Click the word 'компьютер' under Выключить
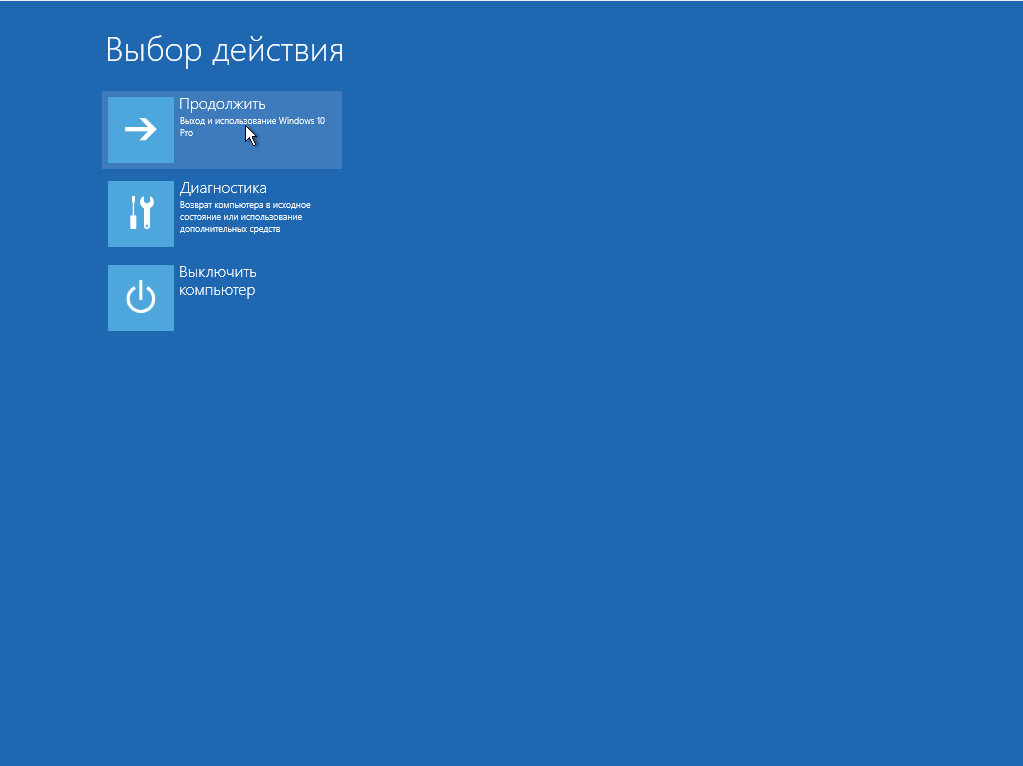 [x=217, y=290]
